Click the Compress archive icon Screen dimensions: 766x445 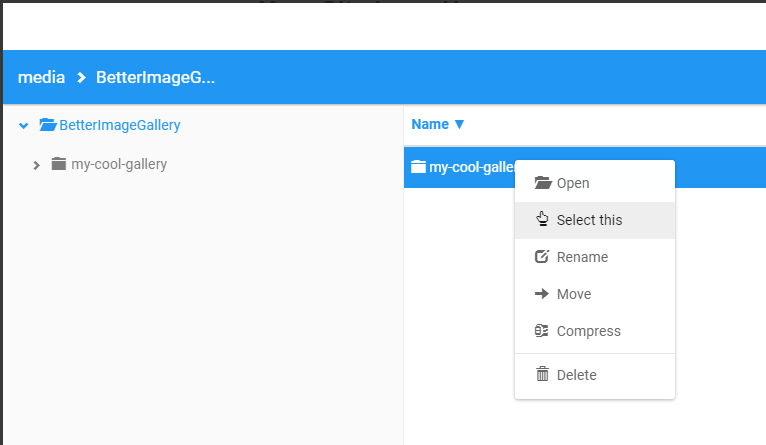(543, 331)
